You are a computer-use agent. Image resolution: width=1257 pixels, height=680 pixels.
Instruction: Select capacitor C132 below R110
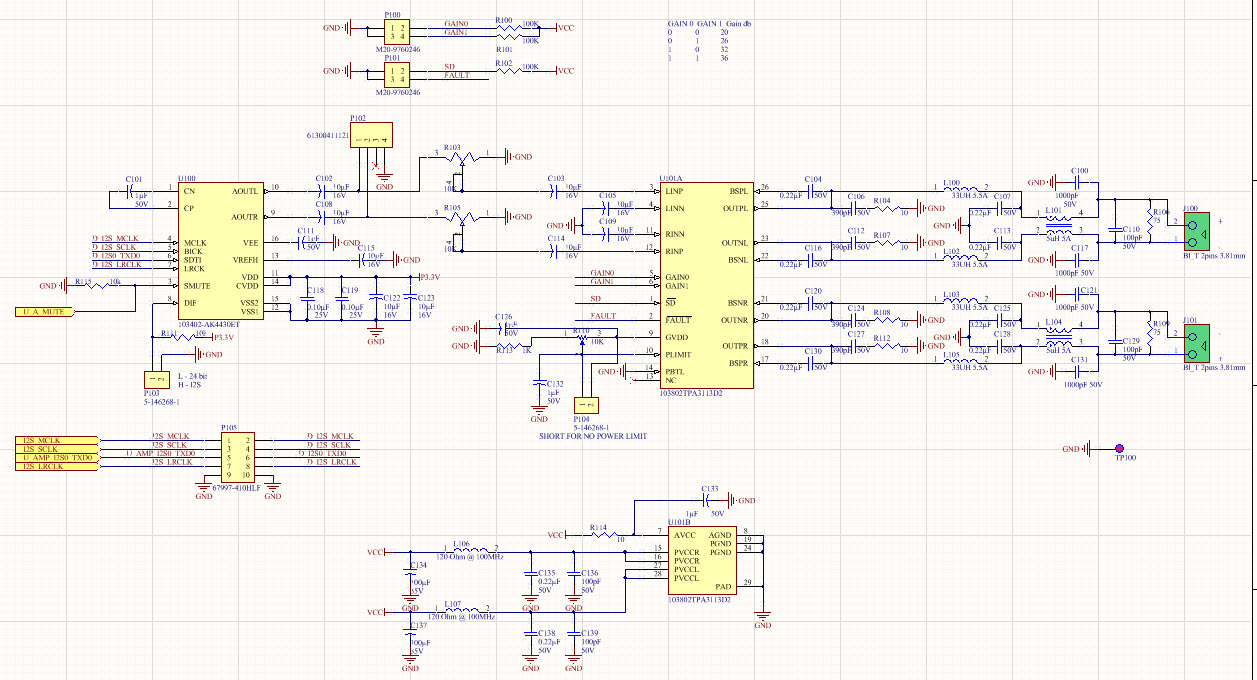click(539, 383)
